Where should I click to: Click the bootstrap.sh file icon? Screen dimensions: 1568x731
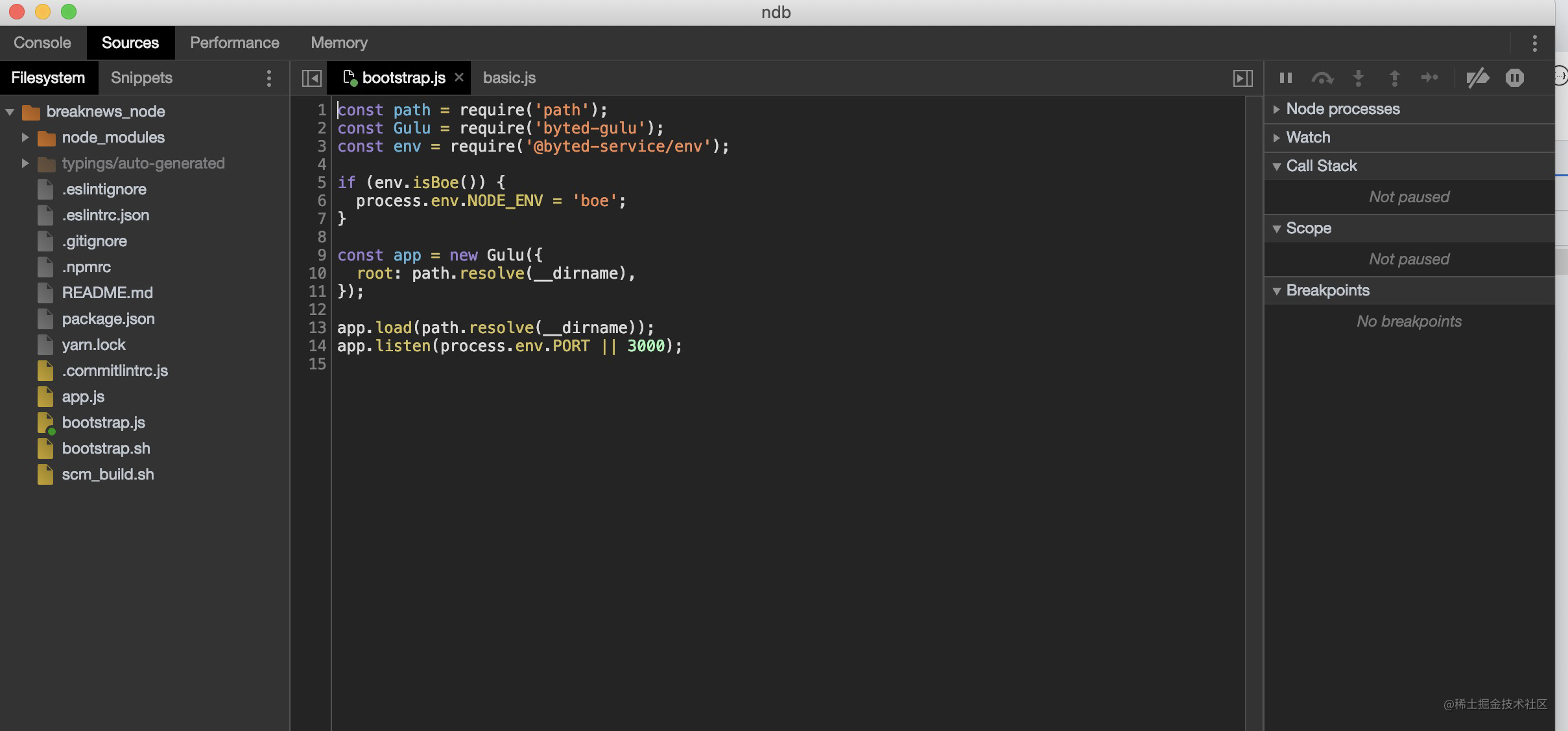pos(45,448)
